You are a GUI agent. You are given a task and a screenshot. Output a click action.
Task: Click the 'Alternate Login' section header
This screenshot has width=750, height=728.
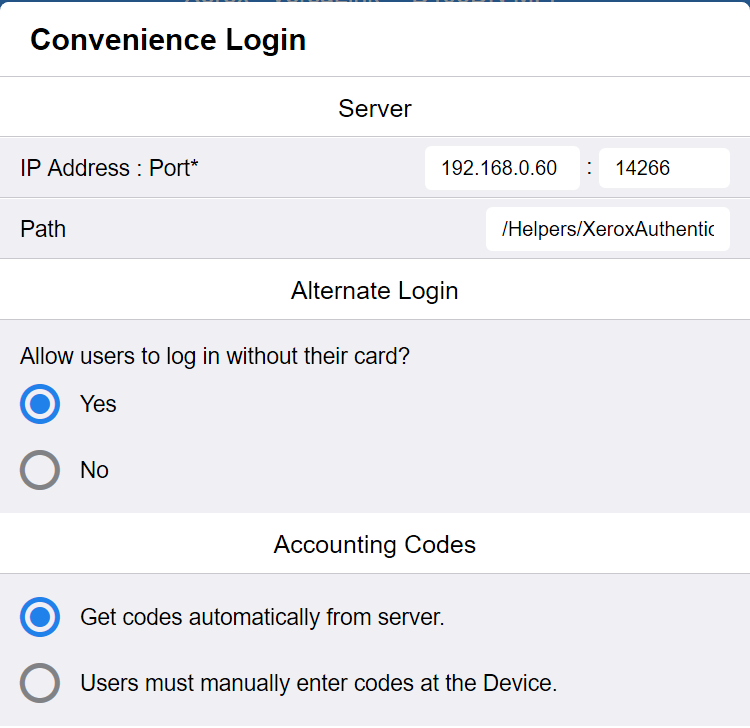(x=375, y=290)
